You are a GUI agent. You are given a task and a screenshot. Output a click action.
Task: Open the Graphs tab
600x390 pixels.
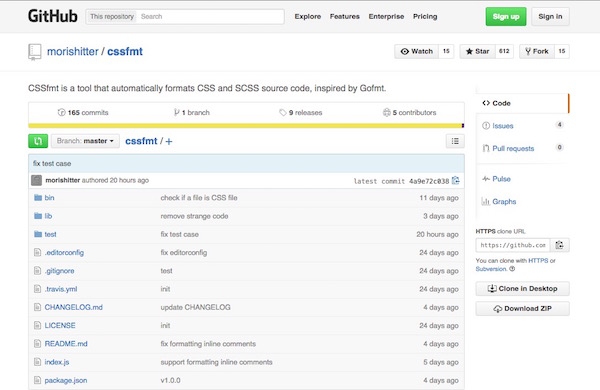coord(504,201)
